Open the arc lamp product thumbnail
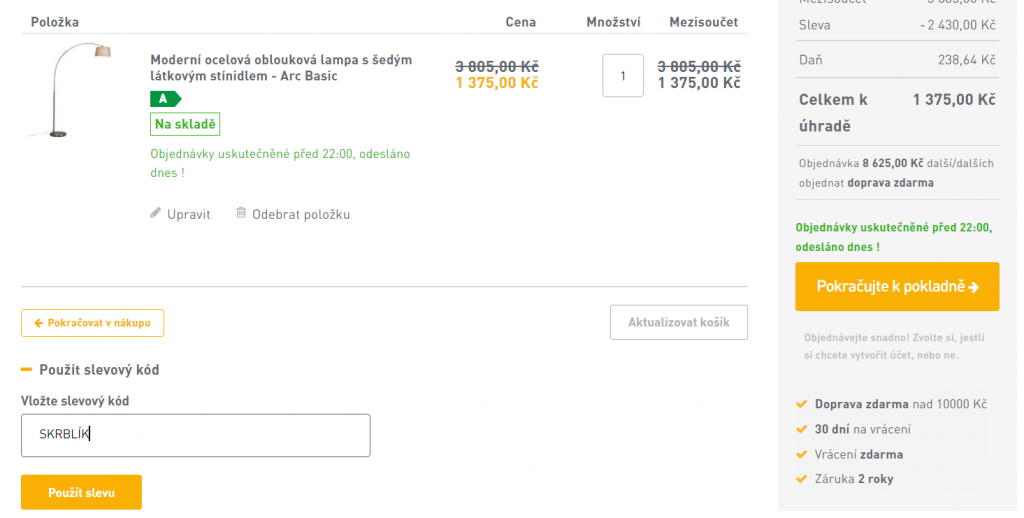1024x518 pixels. 71,89
